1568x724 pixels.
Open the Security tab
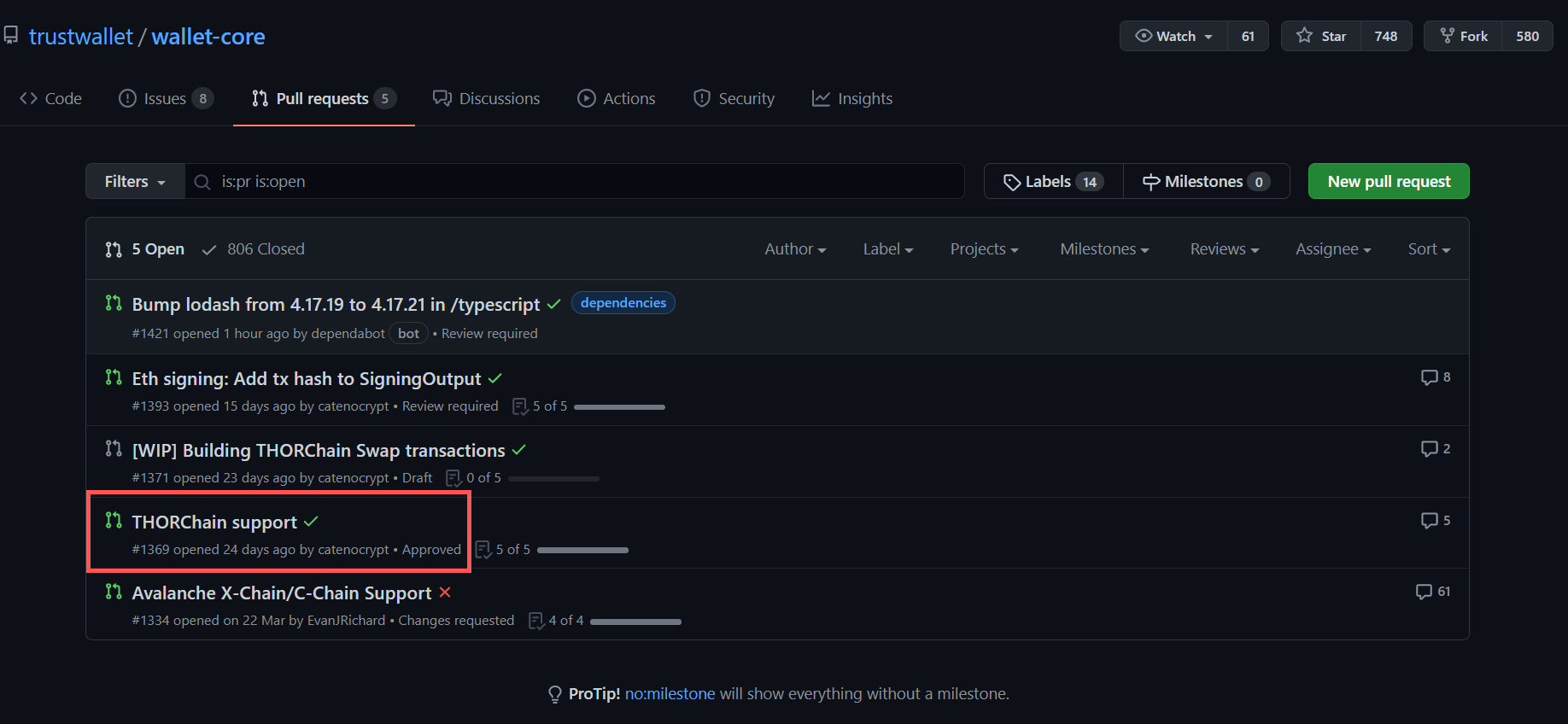coord(734,98)
